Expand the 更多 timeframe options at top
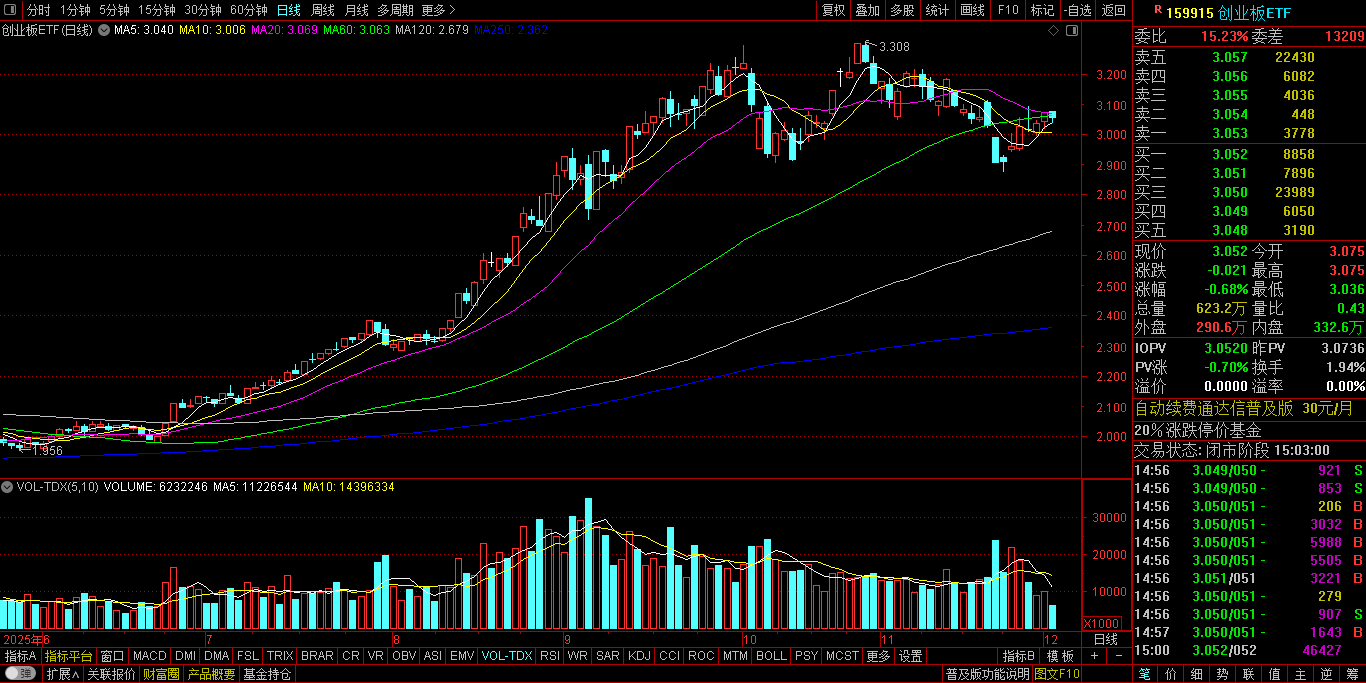 pos(433,10)
